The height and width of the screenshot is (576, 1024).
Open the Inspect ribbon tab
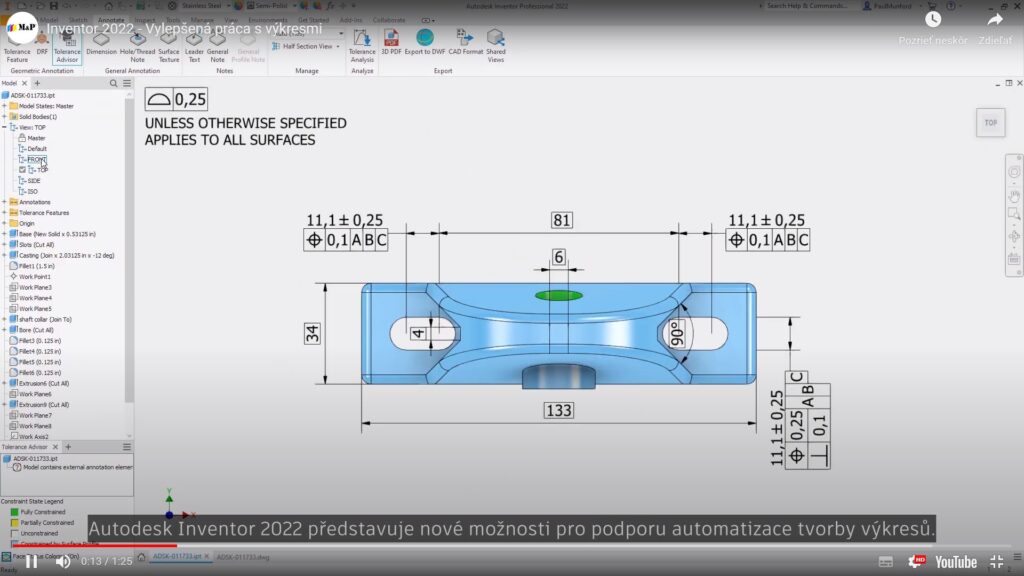click(x=145, y=20)
